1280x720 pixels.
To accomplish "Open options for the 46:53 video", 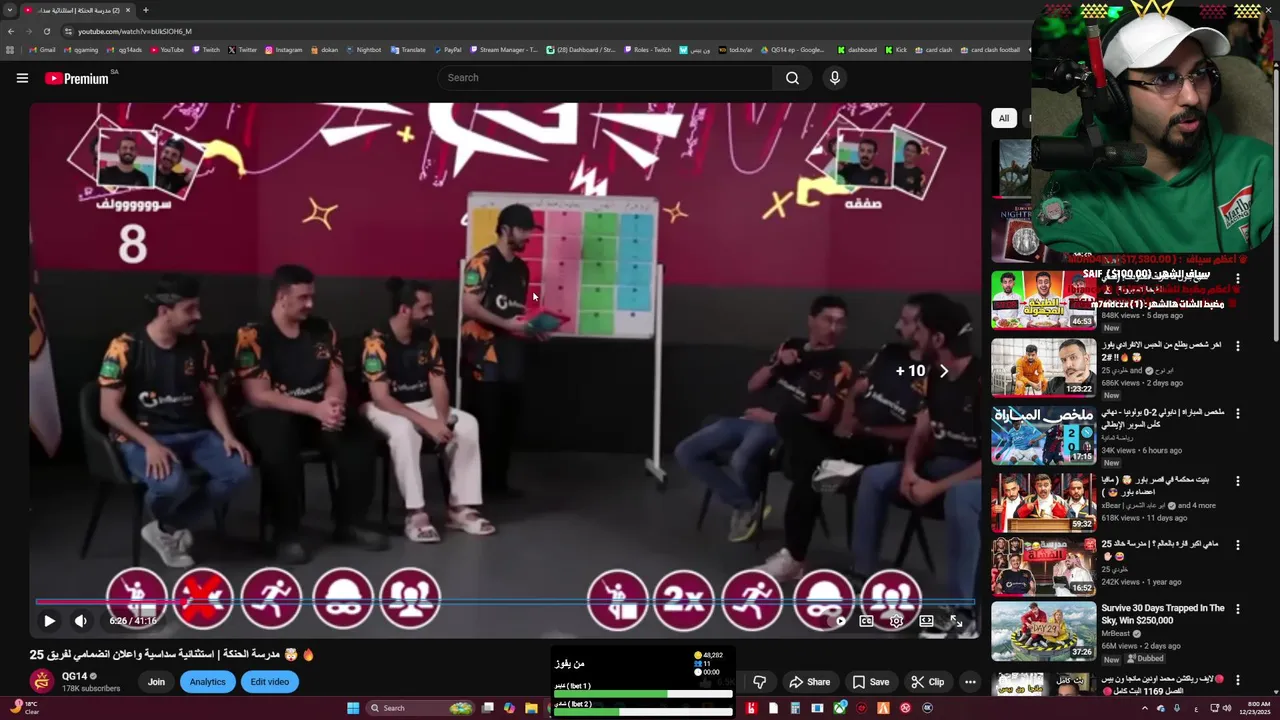I will [x=1237, y=279].
